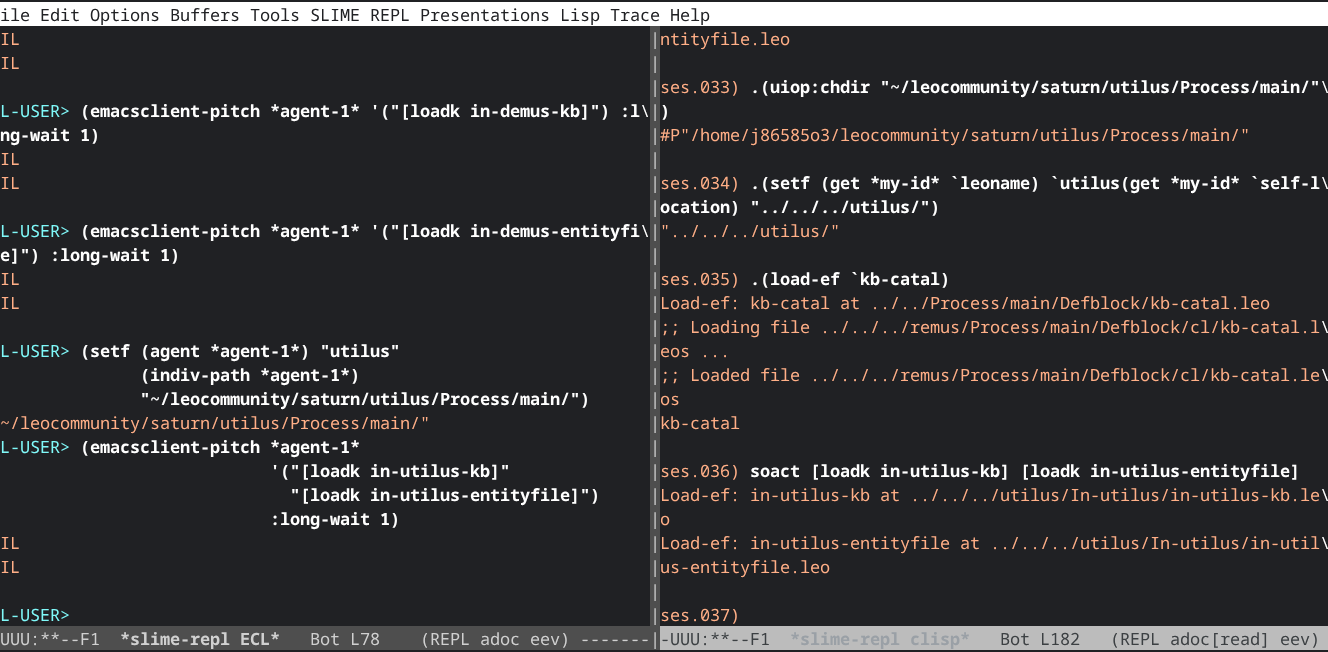The width and height of the screenshot is (1328, 652).
Task: Open the Trace menu
Action: pyautogui.click(x=635, y=15)
